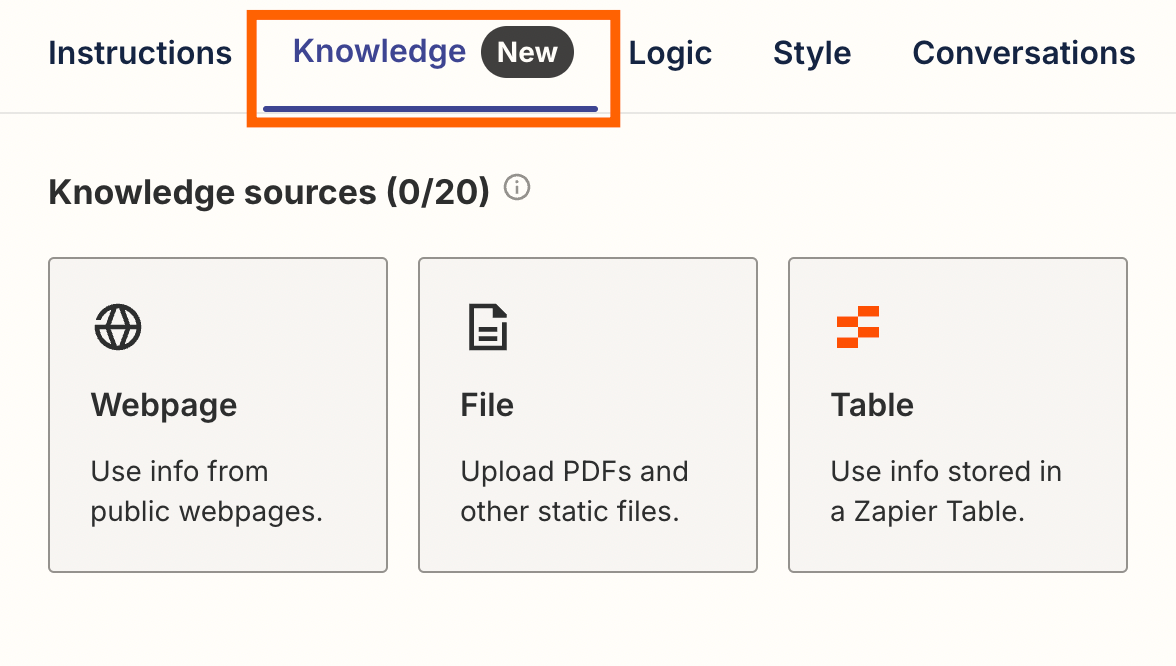
Task: Switch to the Logic tab
Action: (x=670, y=53)
